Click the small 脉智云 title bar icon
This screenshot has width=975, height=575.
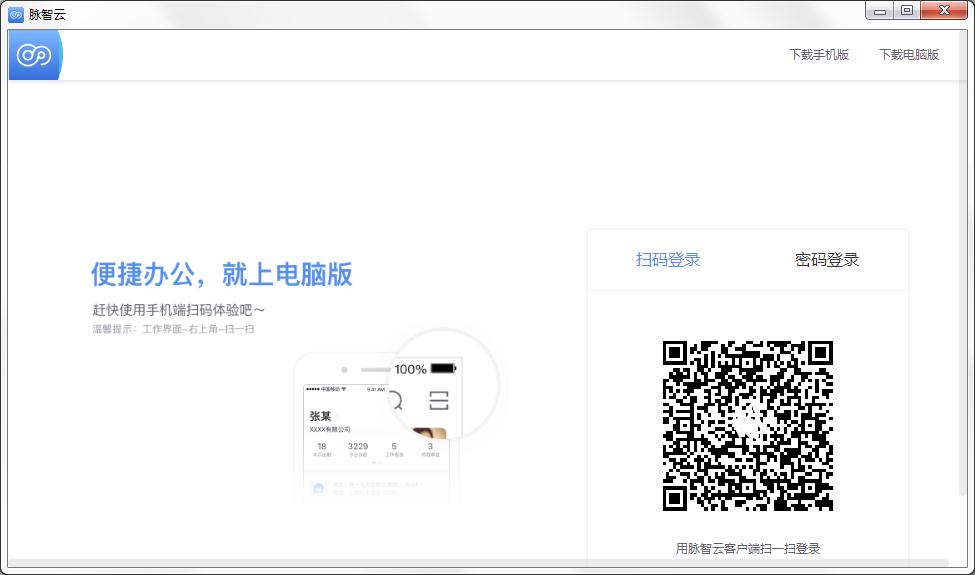click(x=16, y=14)
